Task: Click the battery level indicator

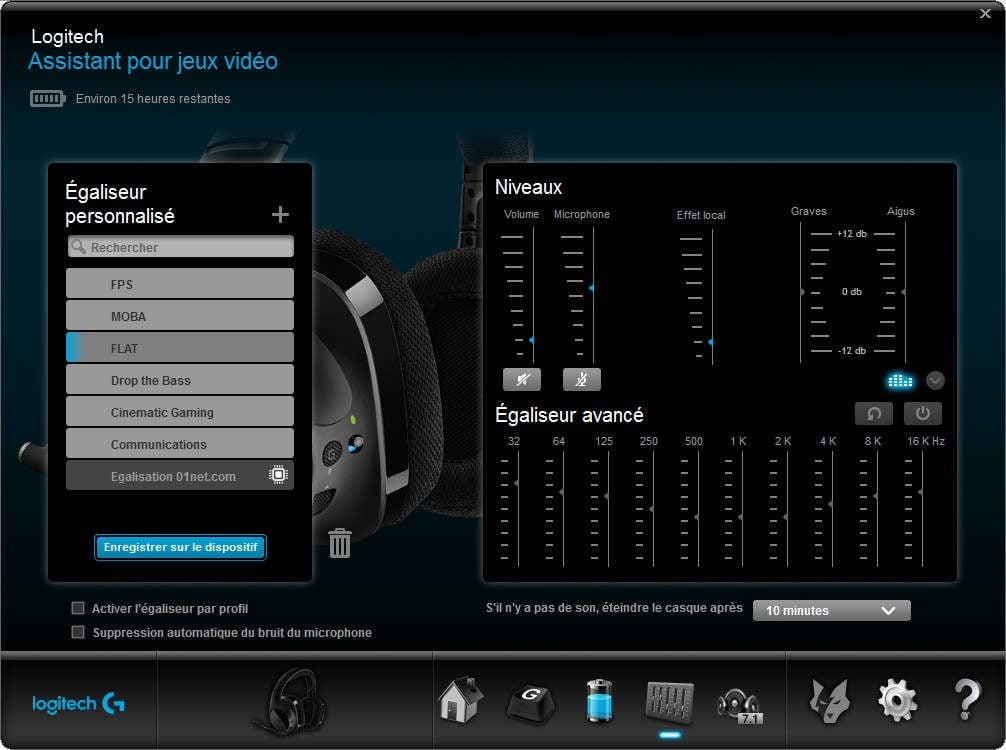Action: (x=47, y=98)
